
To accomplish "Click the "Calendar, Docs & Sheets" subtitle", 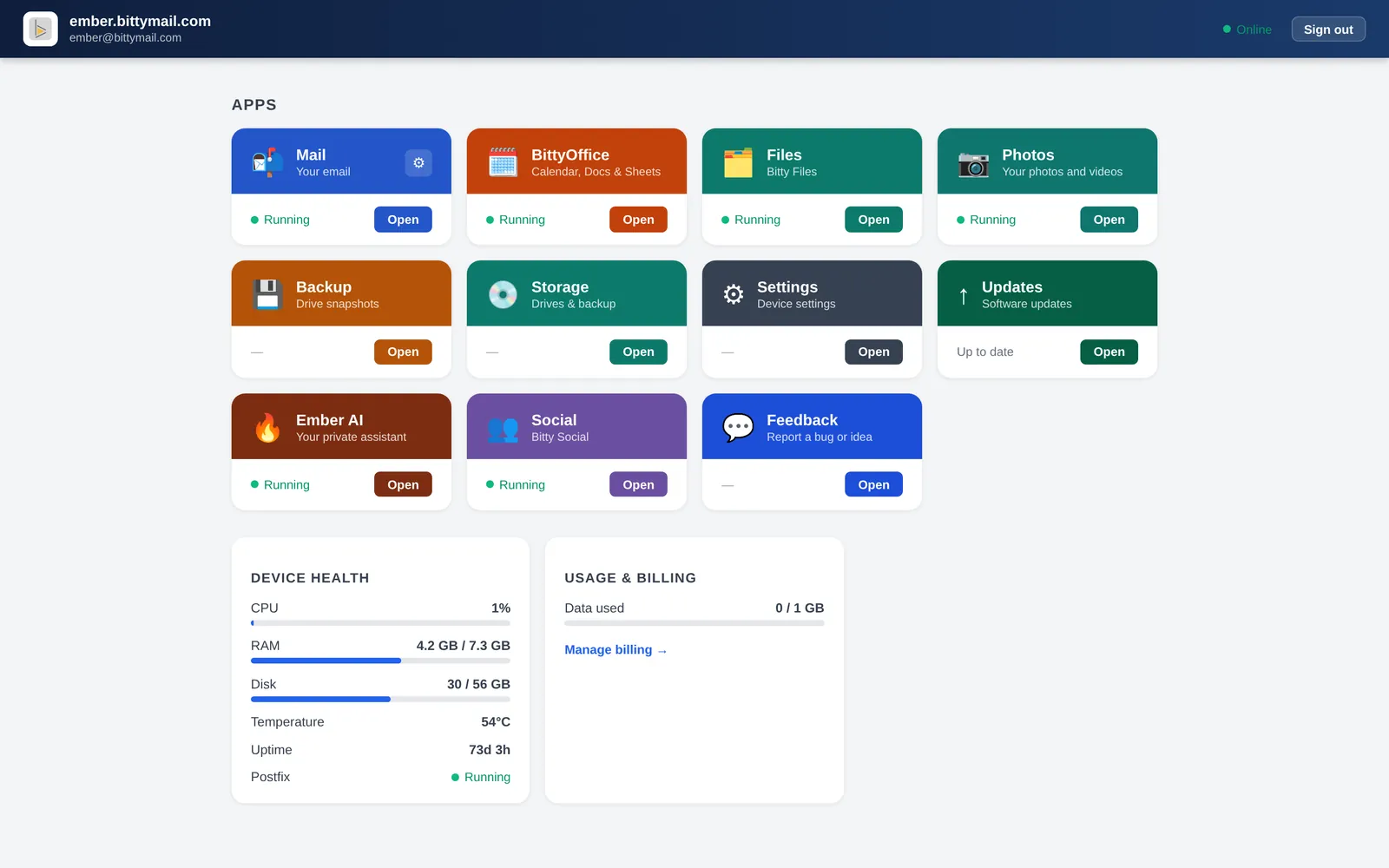I will coord(596,172).
